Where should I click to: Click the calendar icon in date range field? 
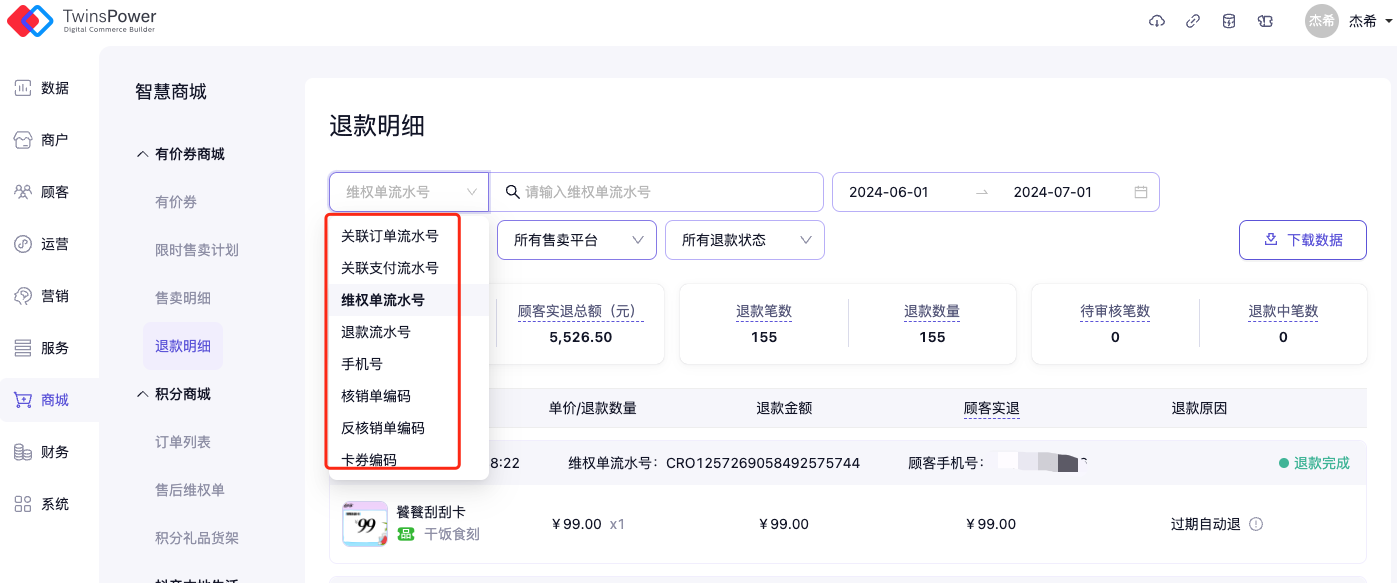1141,192
